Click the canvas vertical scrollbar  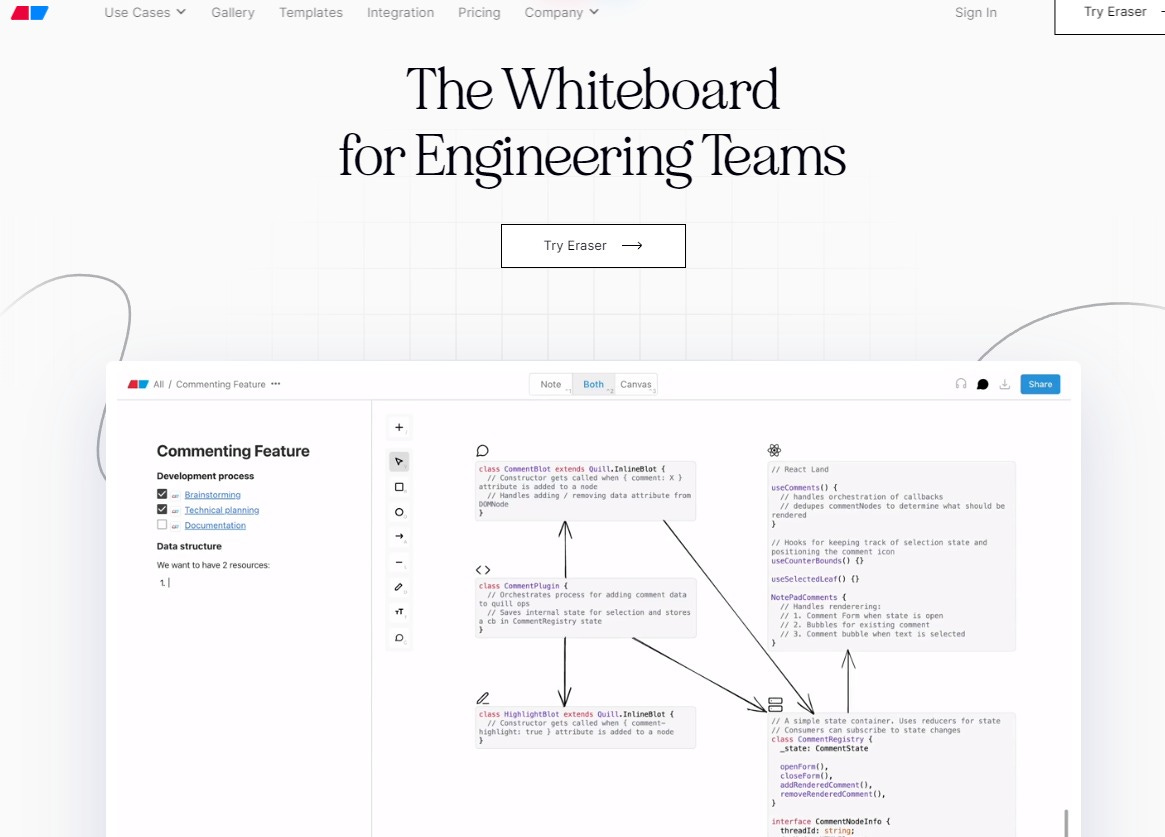[1066, 823]
